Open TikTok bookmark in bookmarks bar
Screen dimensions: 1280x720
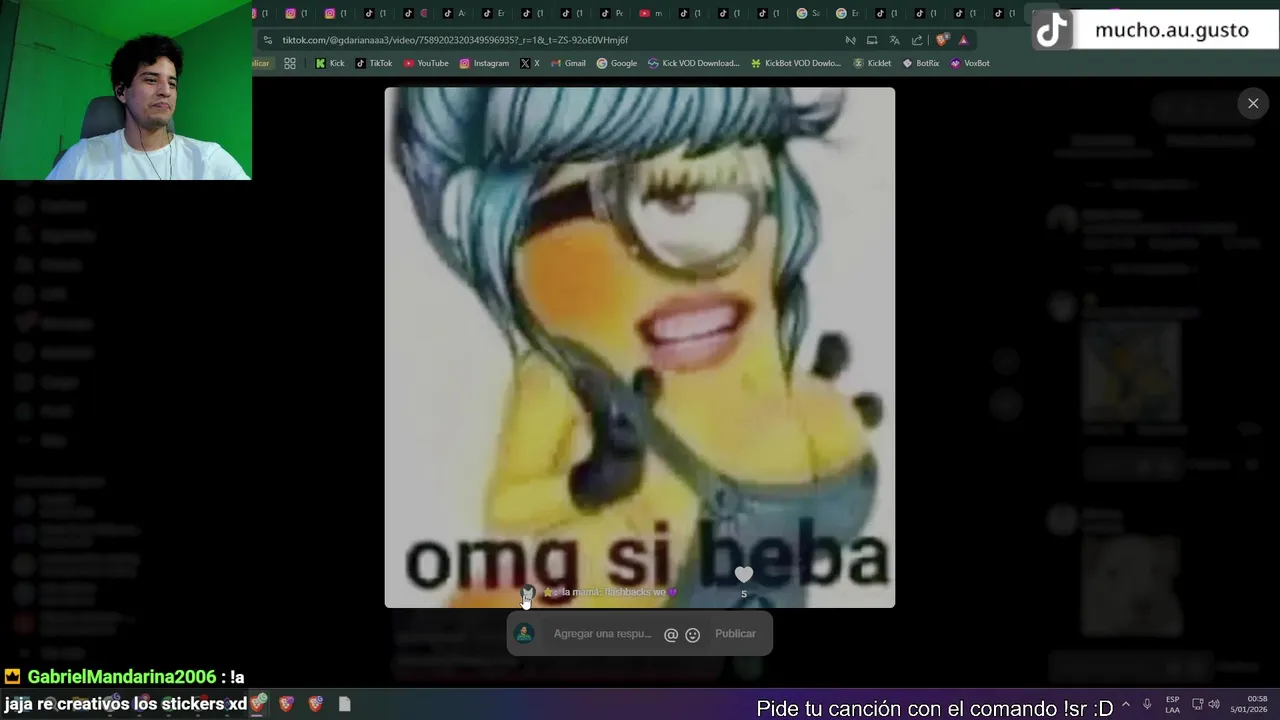[374, 63]
